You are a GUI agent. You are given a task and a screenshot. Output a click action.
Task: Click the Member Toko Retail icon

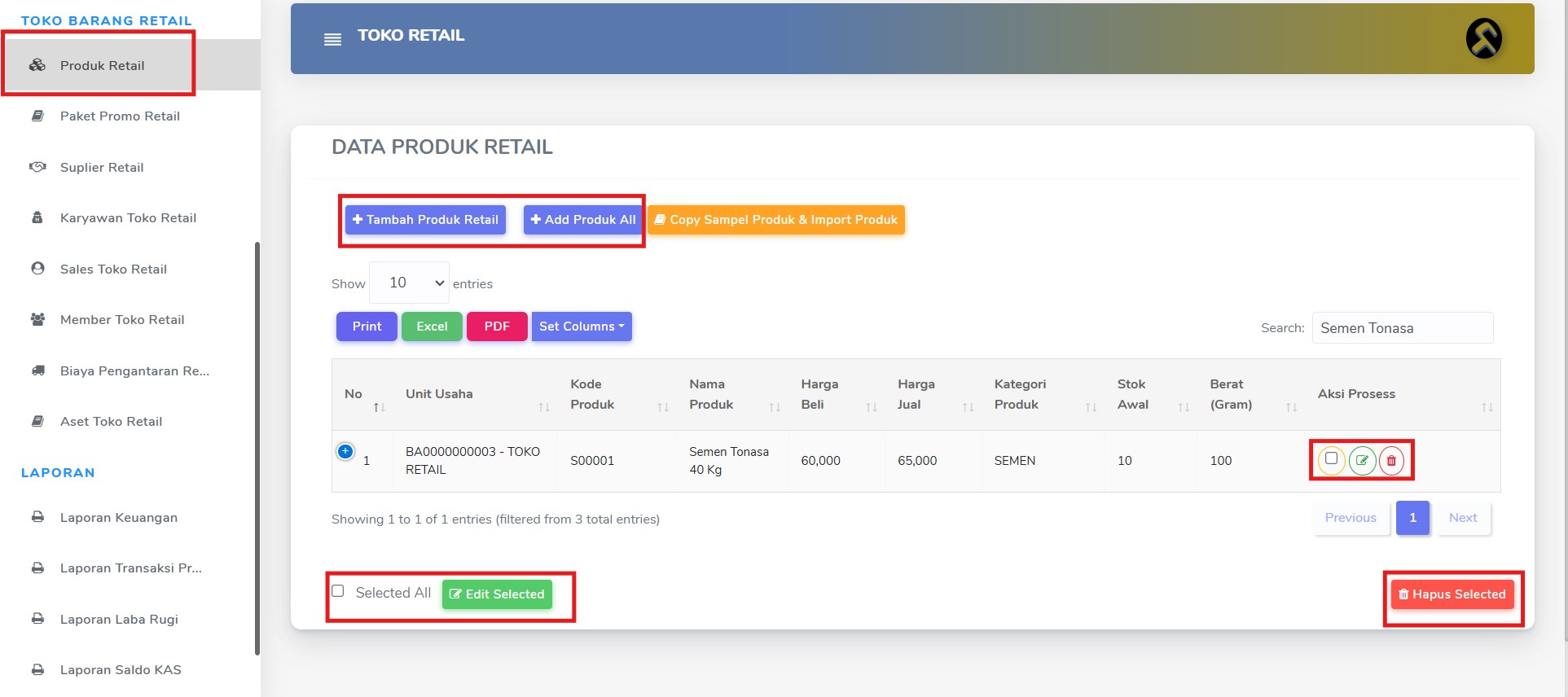click(37, 319)
